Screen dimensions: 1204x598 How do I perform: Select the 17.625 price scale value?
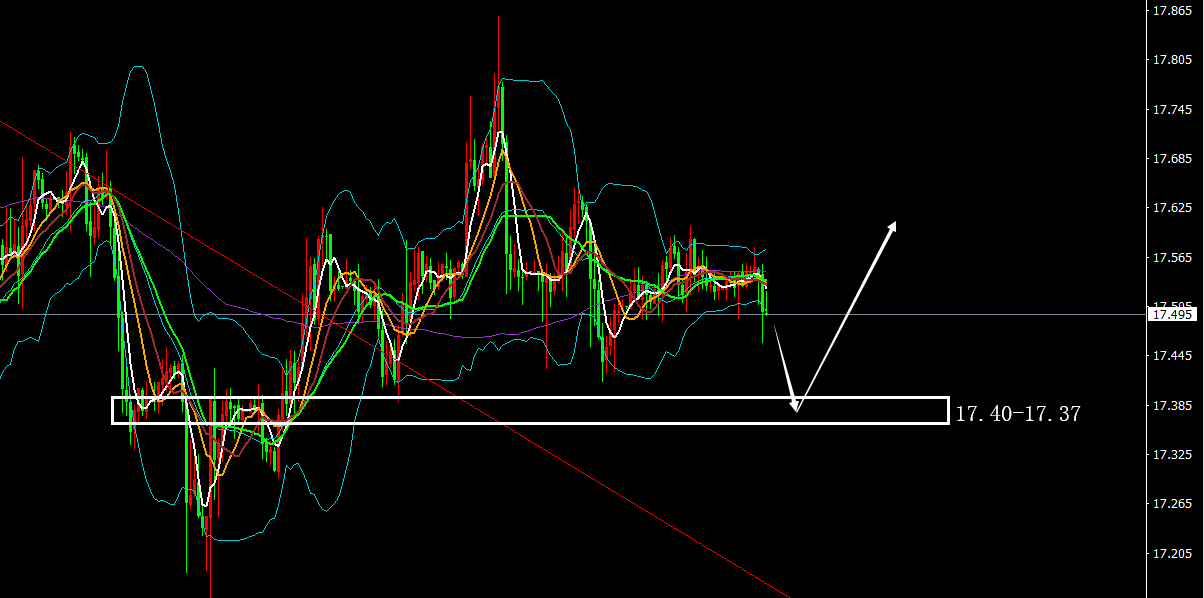coord(1171,209)
